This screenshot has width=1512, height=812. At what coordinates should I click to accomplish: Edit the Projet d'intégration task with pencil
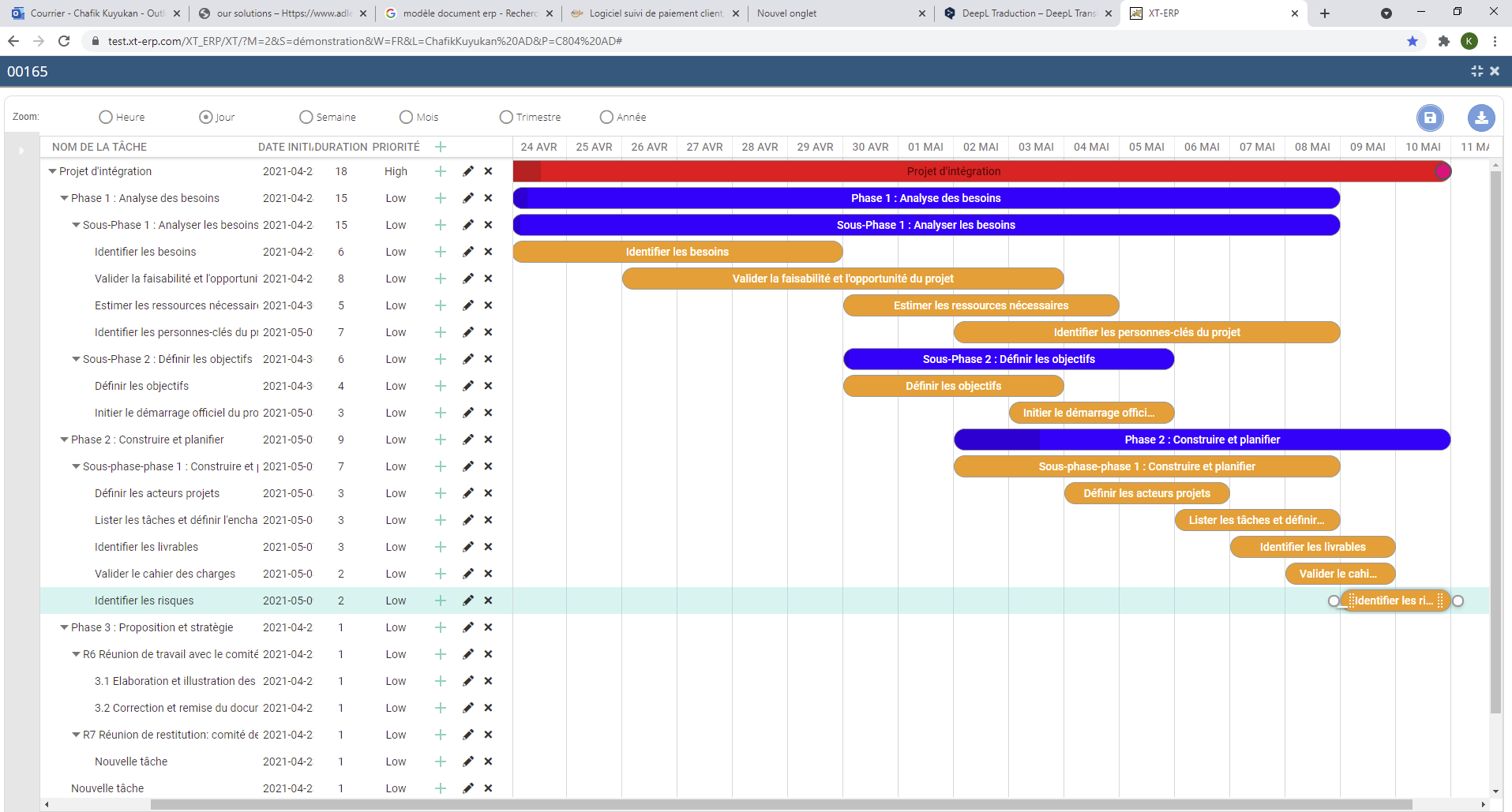tap(468, 171)
